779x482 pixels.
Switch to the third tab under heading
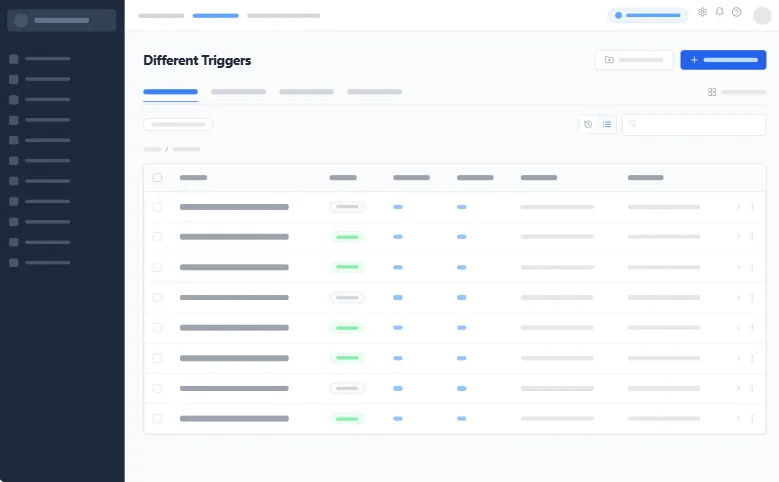click(x=307, y=92)
